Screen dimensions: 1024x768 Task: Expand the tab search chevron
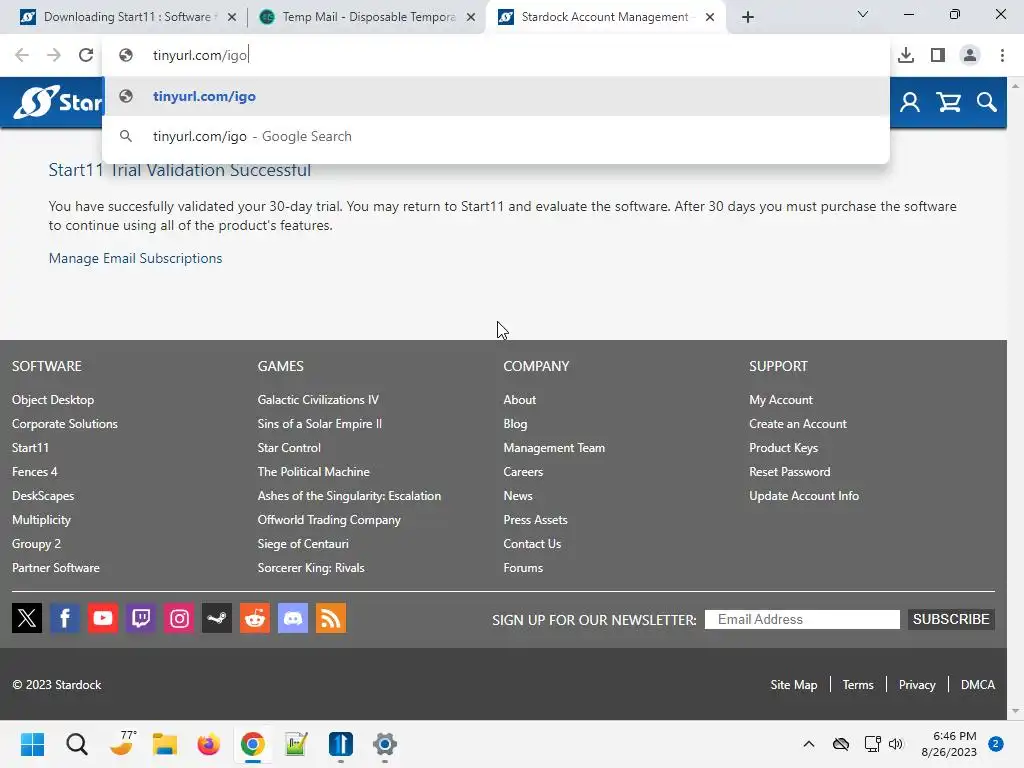point(863,14)
